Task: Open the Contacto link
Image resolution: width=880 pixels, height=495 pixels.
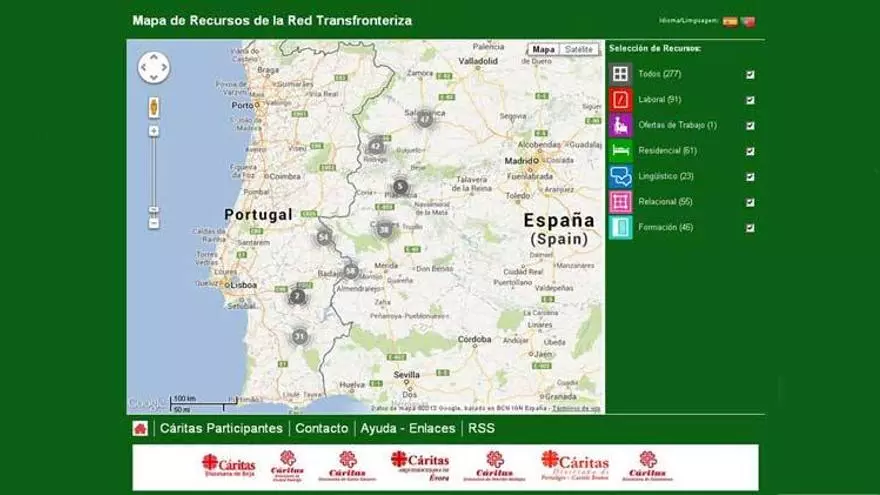Action: click(x=322, y=428)
